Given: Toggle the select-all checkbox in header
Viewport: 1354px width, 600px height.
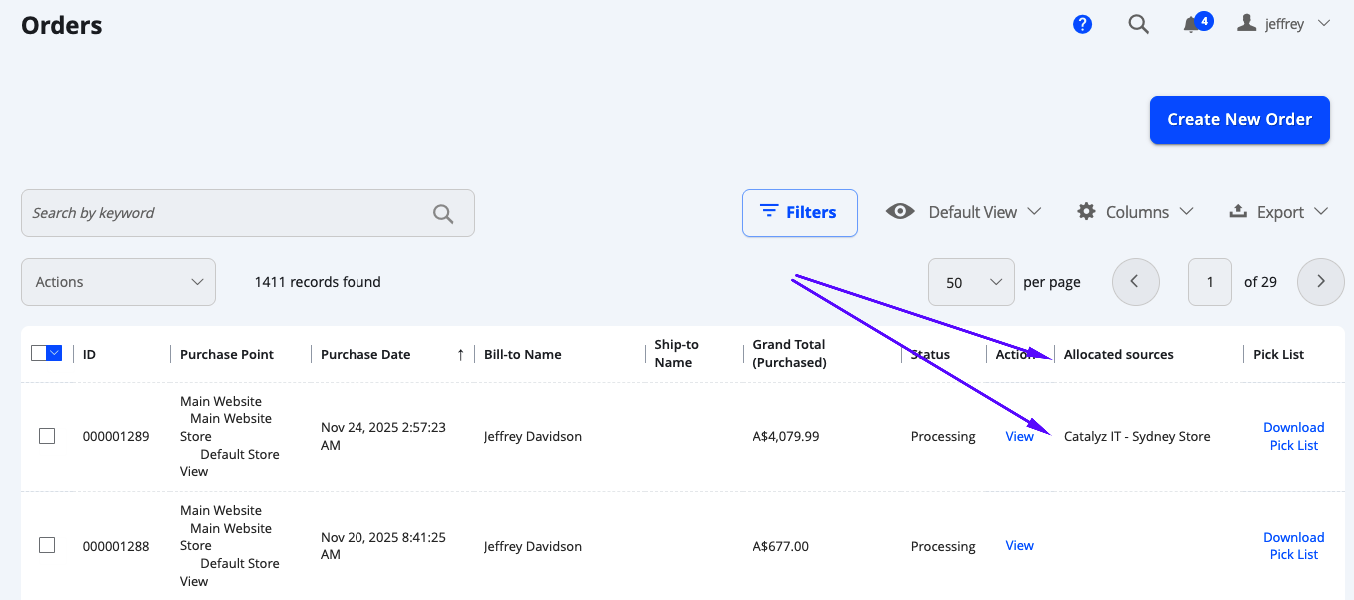Looking at the screenshot, I should (x=39, y=353).
